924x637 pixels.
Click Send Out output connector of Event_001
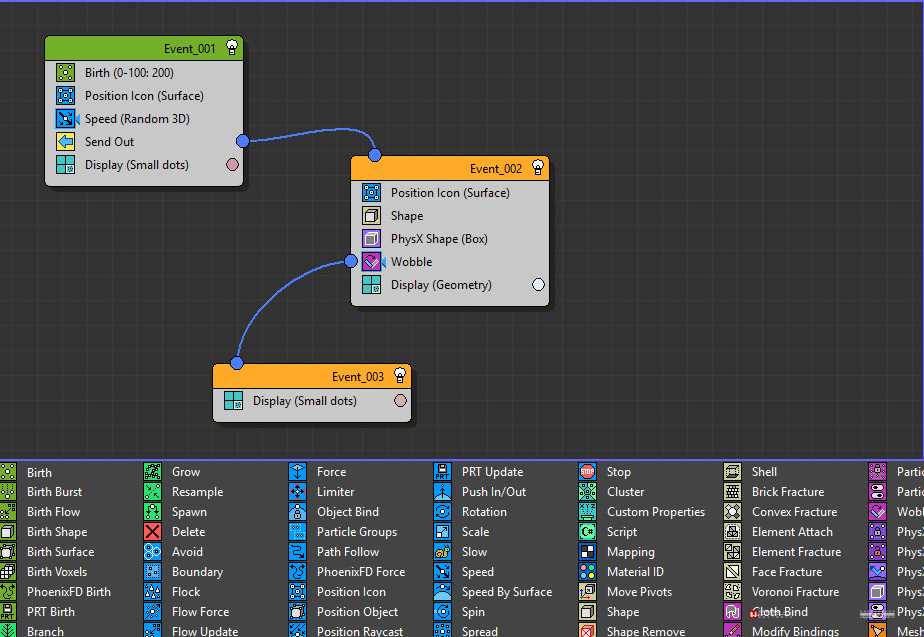242,141
